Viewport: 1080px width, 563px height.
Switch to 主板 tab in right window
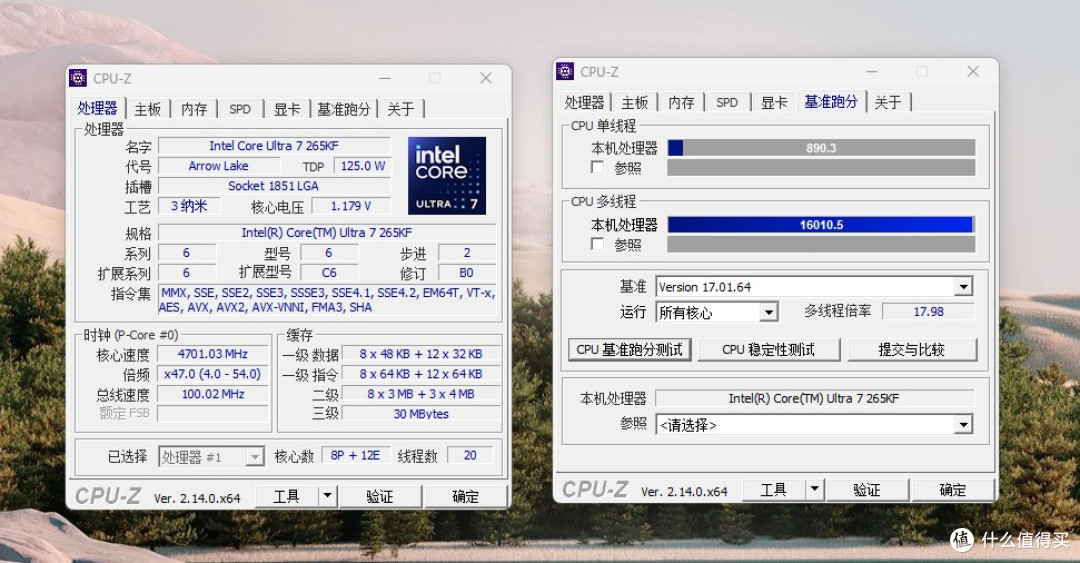634,102
